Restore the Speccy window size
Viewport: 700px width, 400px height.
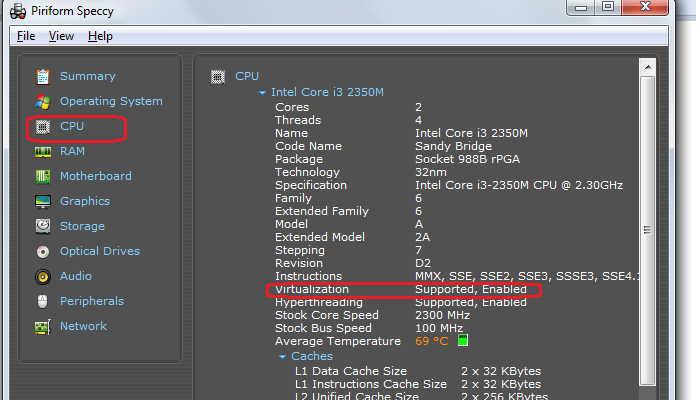(x=608, y=7)
